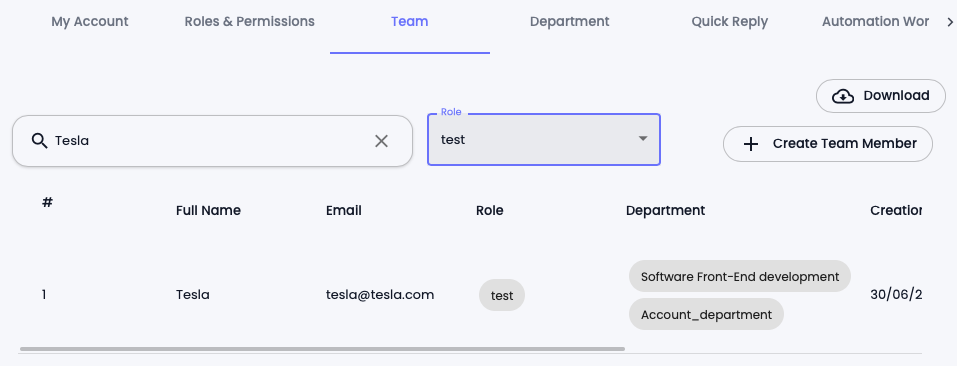The height and width of the screenshot is (366, 957).
Task: Click the Account_department chip
Action: [x=706, y=314]
